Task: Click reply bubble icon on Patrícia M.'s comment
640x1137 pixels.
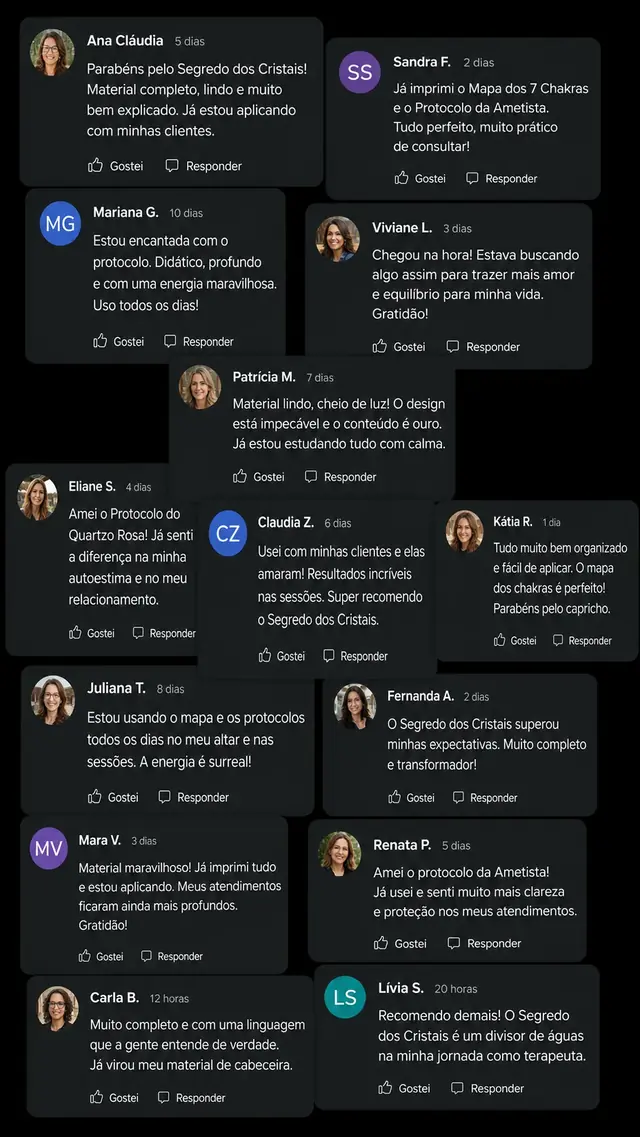Action: coord(311,476)
